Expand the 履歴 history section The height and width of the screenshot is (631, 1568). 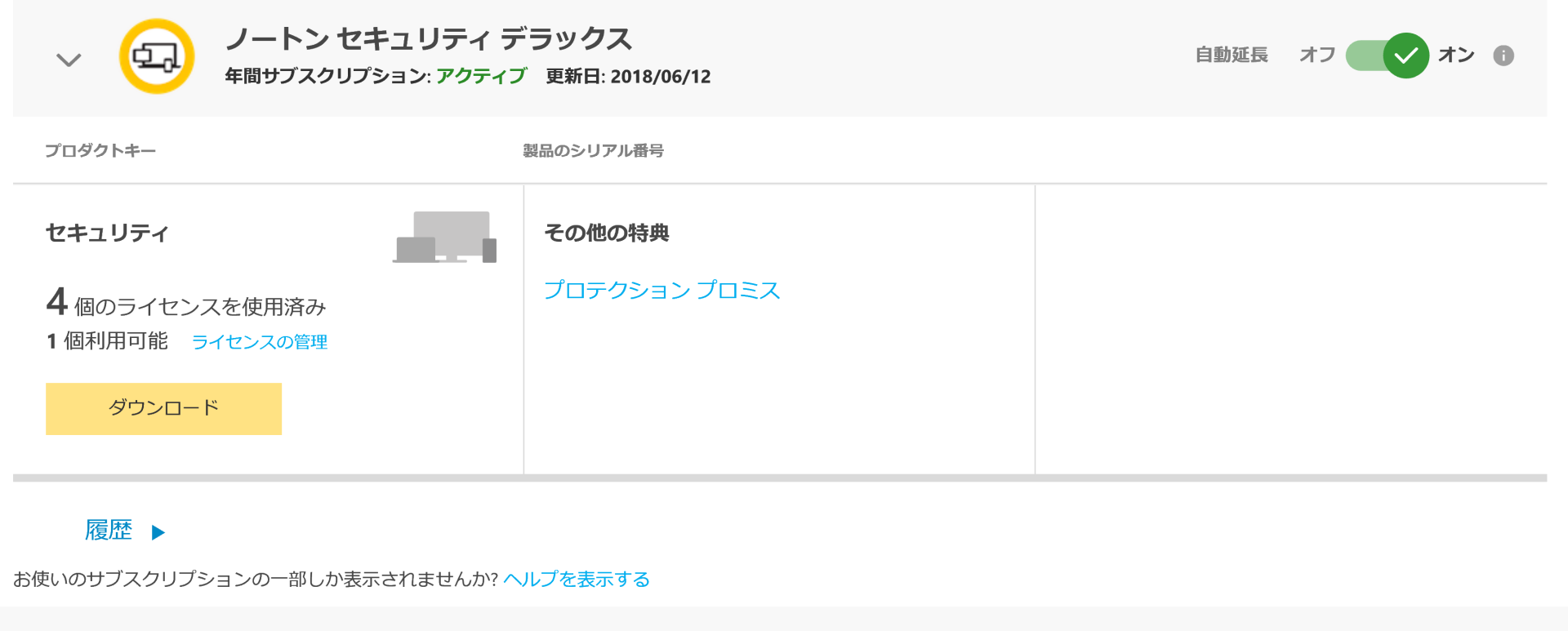point(109,531)
